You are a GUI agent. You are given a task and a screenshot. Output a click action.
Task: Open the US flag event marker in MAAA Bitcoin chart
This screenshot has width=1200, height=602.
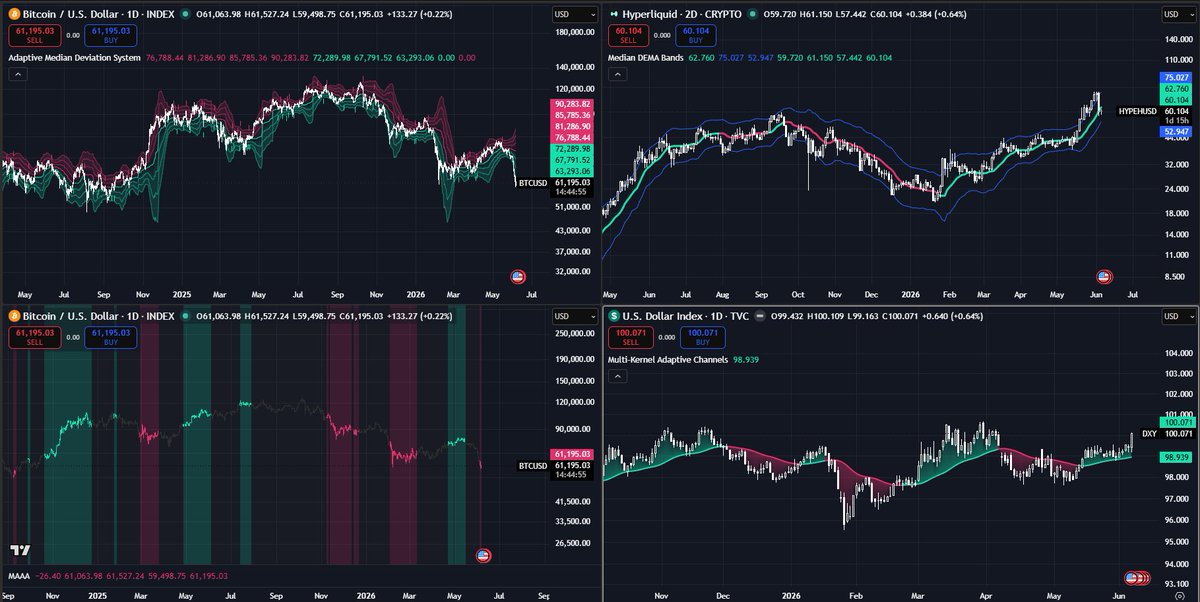[483, 555]
